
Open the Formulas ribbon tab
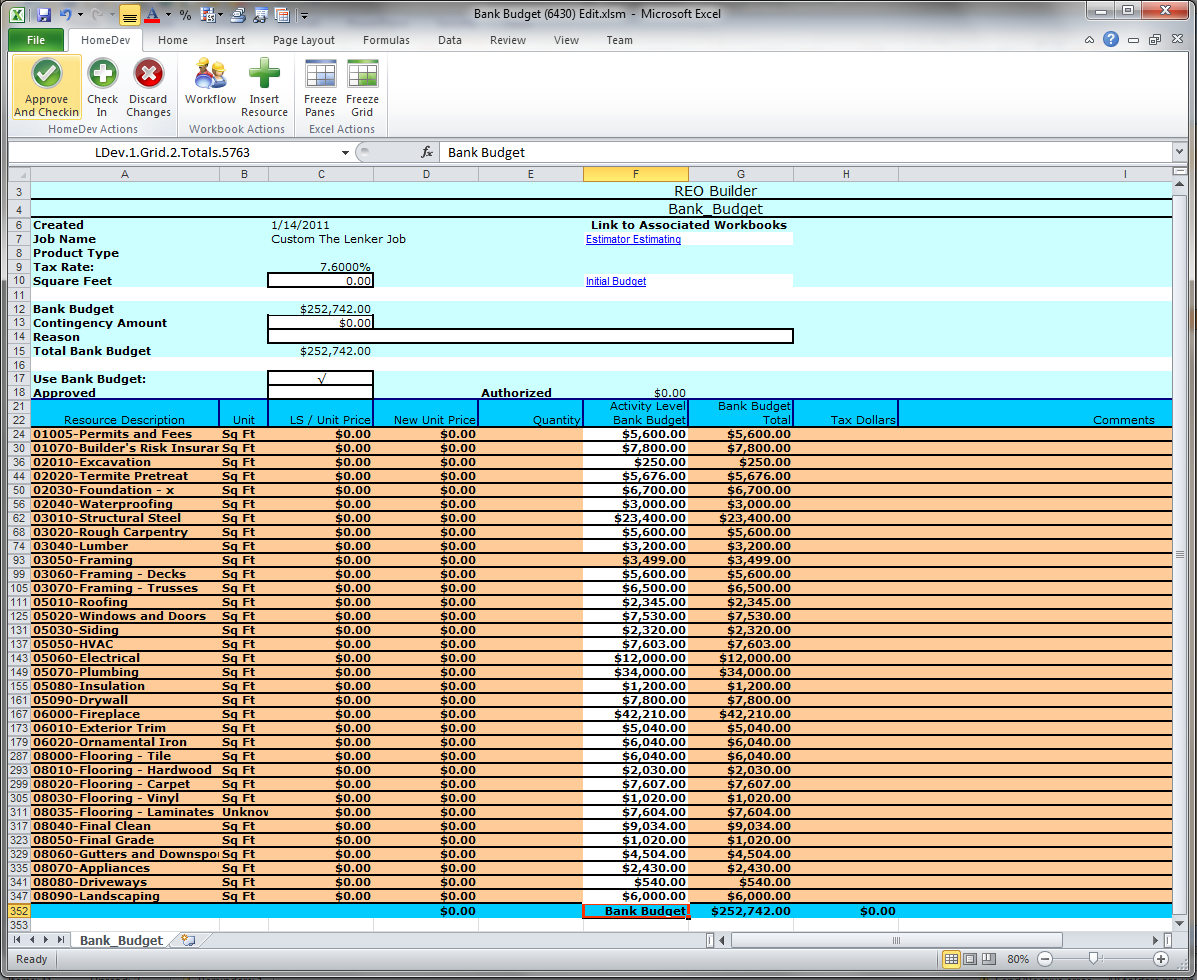(386, 40)
